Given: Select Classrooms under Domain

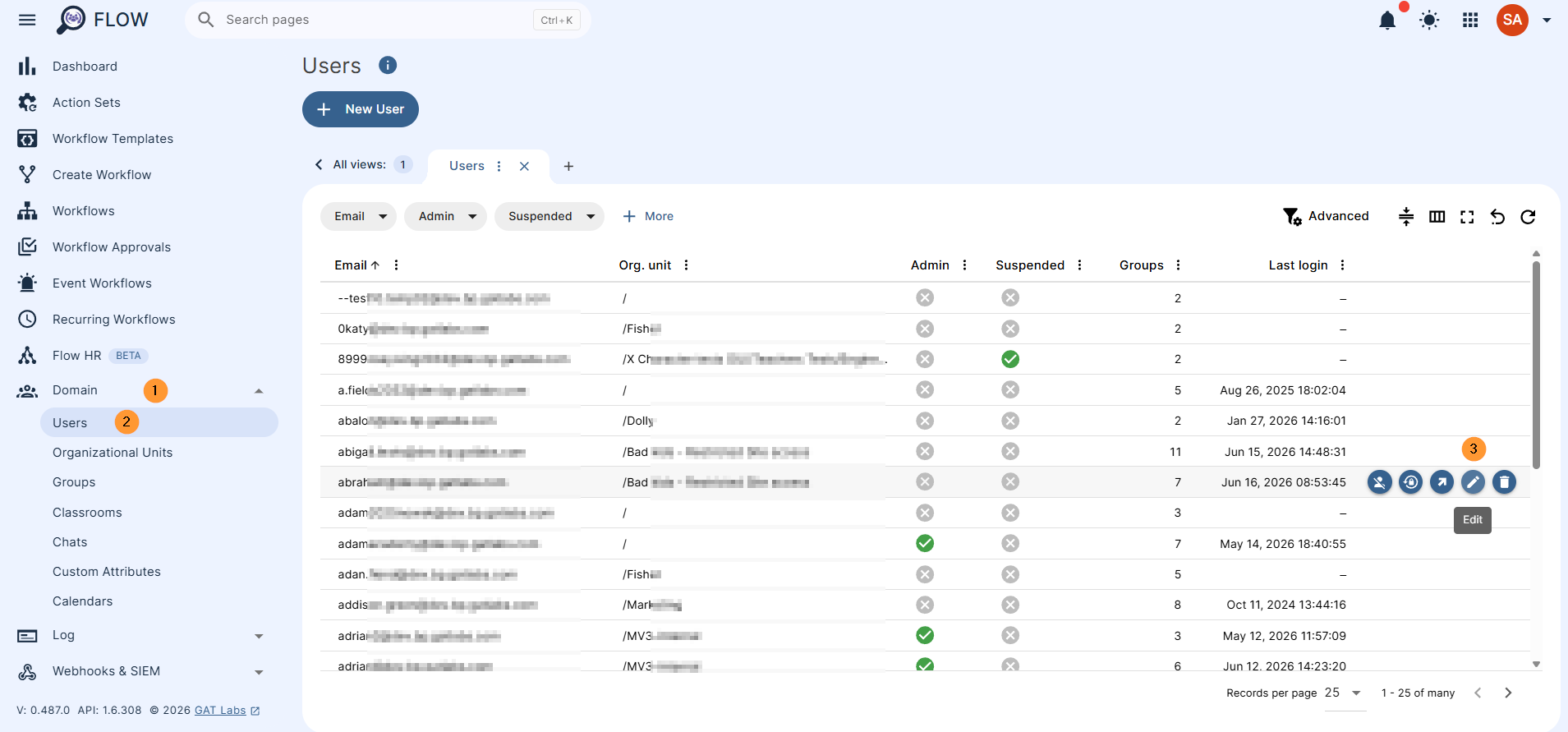Looking at the screenshot, I should (x=87, y=513).
